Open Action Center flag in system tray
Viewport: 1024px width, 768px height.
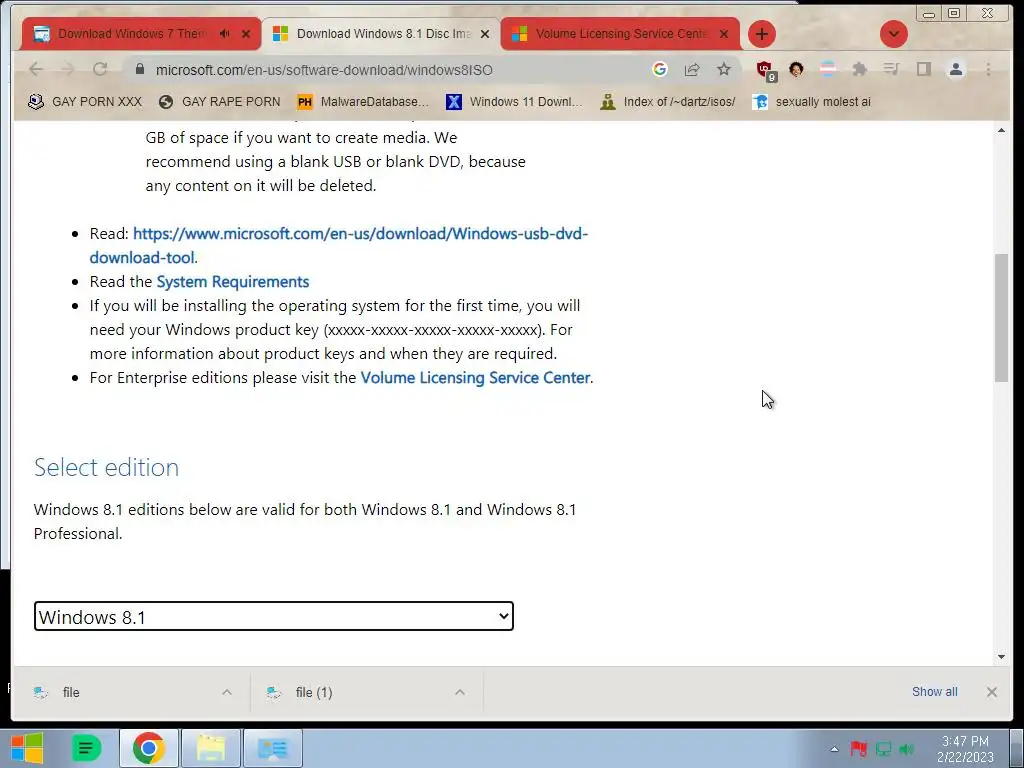coord(858,748)
